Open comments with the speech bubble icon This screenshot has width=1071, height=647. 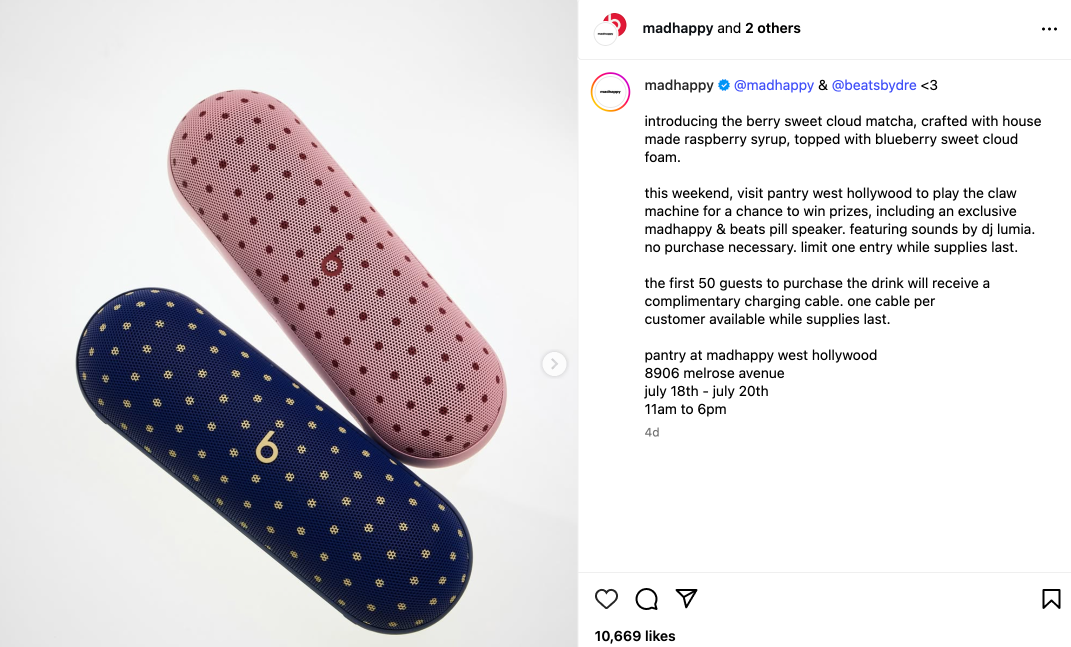(x=646, y=599)
